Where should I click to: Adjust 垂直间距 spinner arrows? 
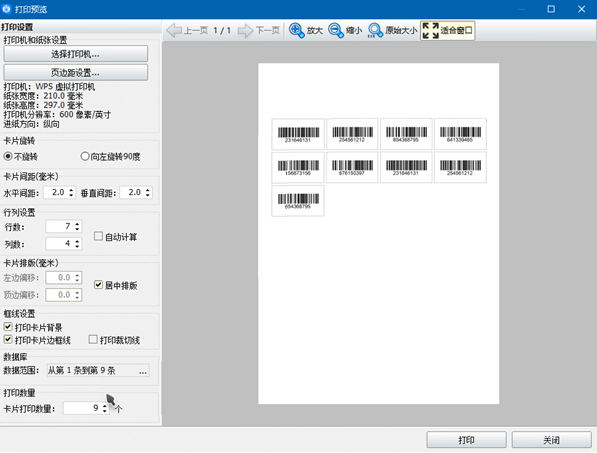[148, 193]
